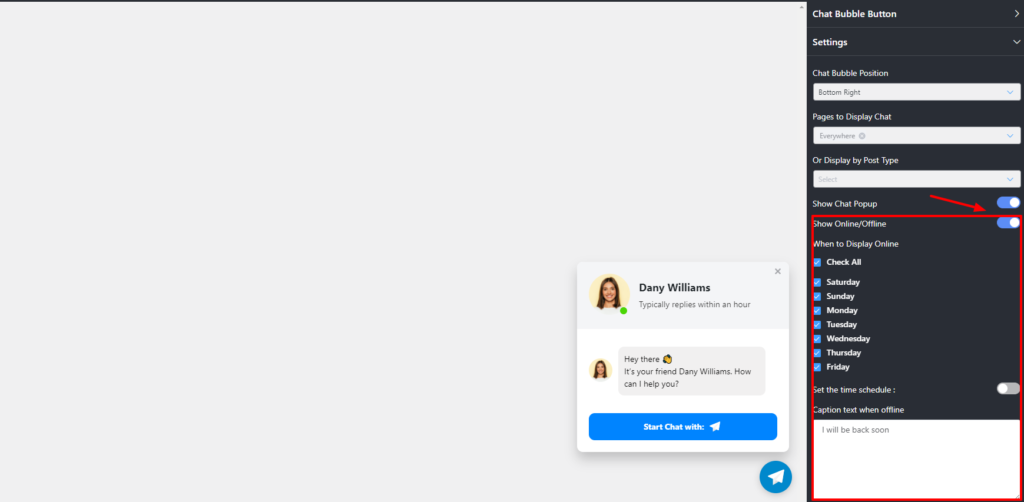1024x502 pixels.
Task: Click 'Typically replies within an hour' text
Action: click(x=694, y=304)
